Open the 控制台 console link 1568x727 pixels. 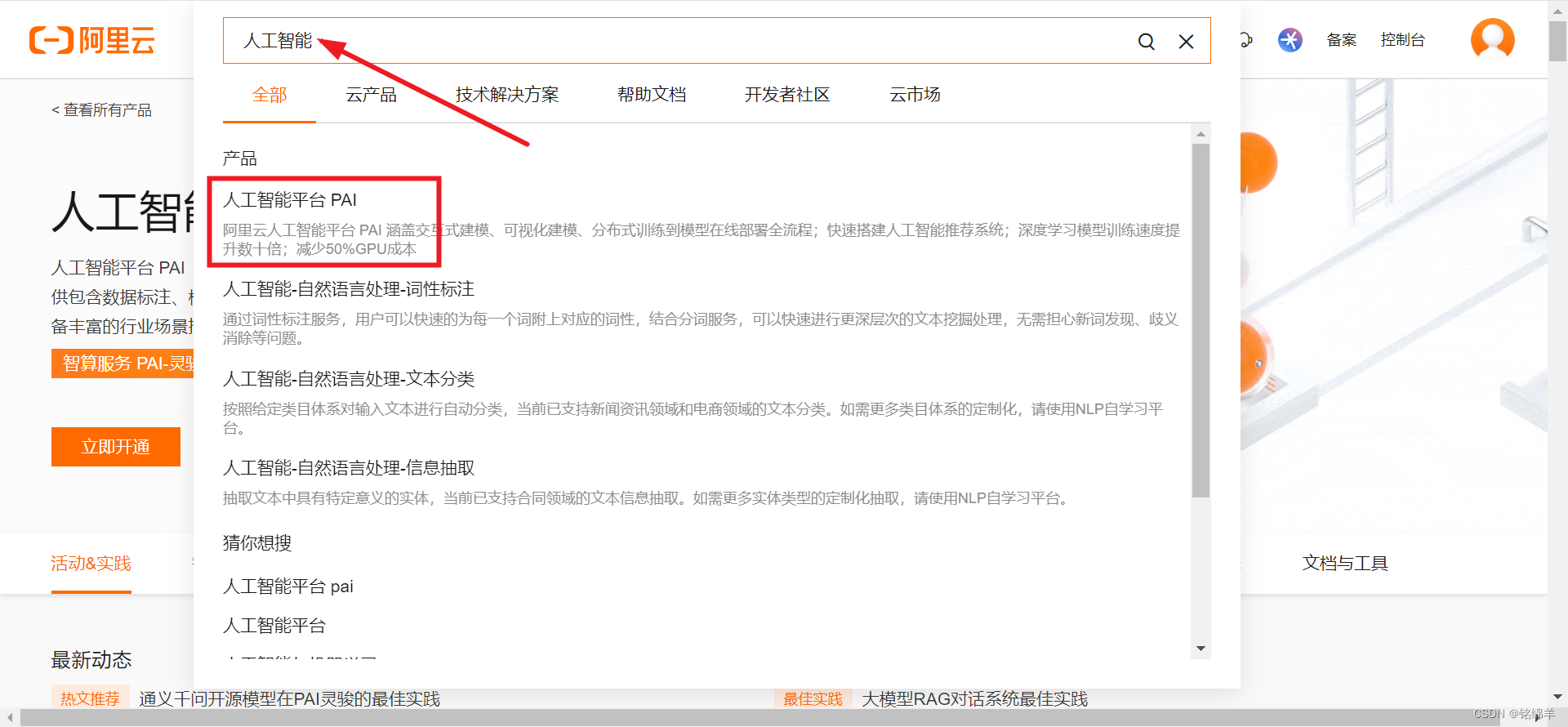(1402, 40)
